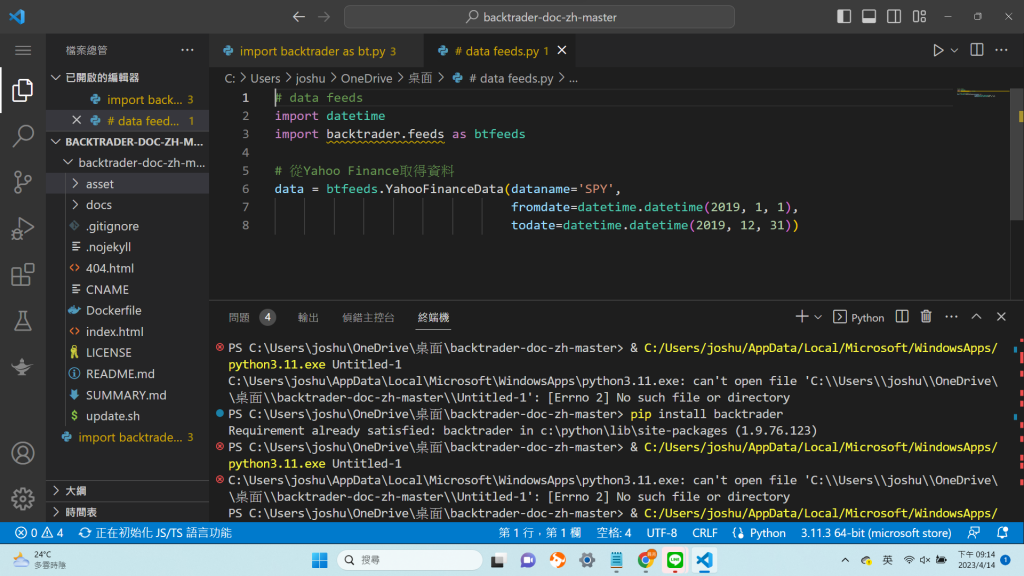Open editor more actions ellipsis

click(x=1001, y=50)
